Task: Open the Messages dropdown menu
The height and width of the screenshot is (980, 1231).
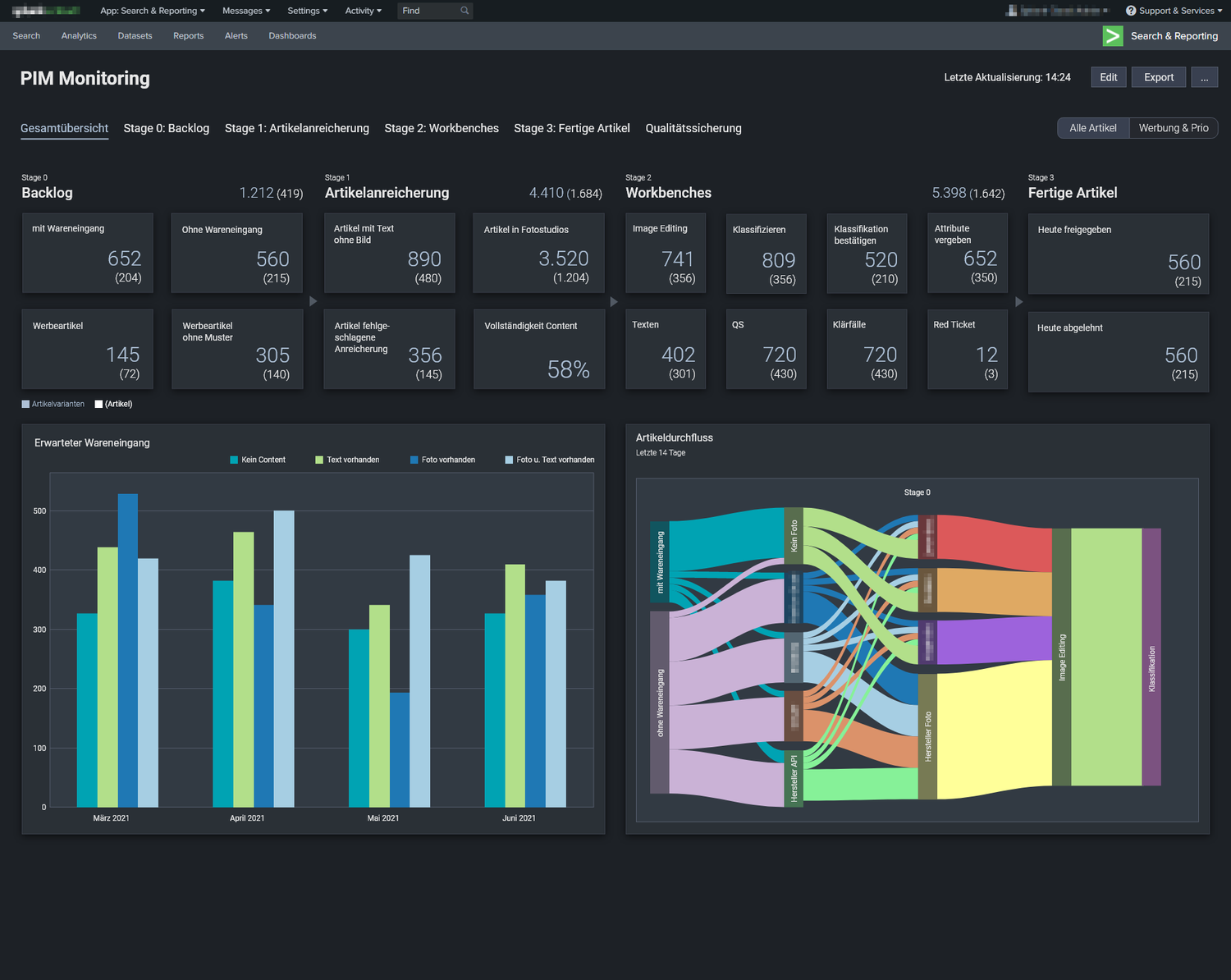Action: tap(246, 11)
